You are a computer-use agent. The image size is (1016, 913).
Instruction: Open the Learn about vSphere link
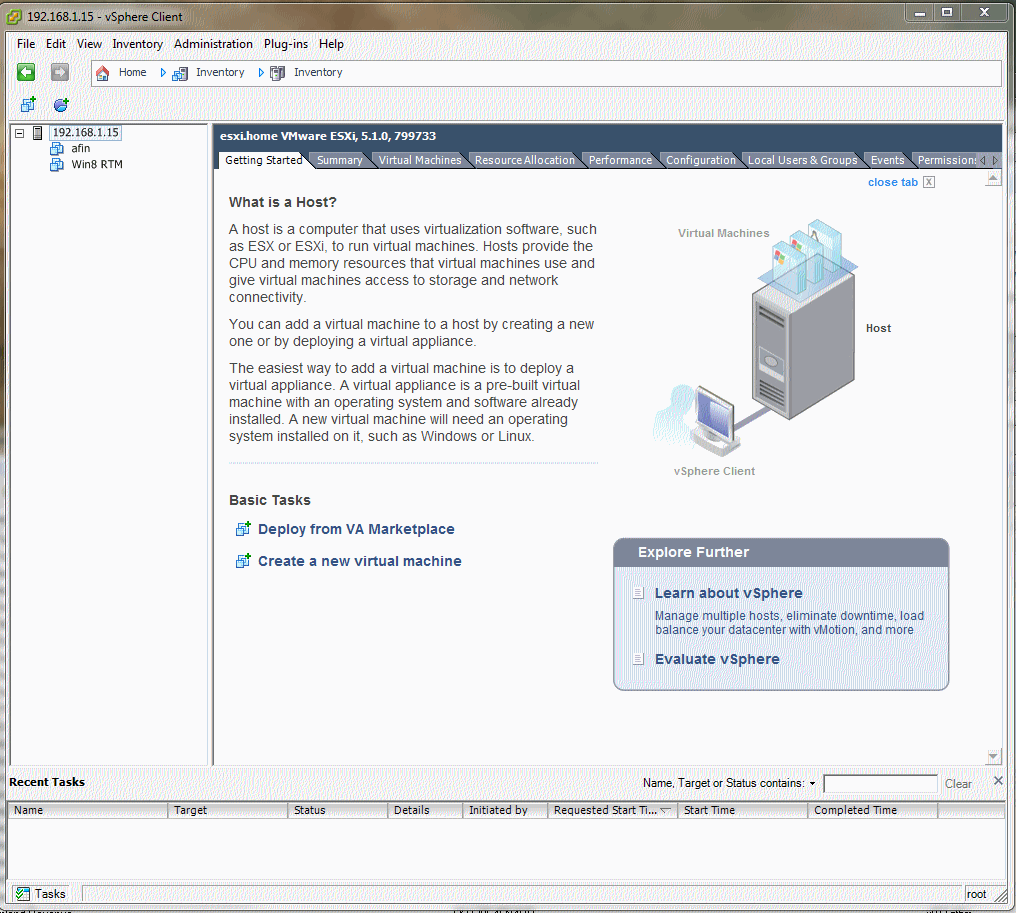[728, 593]
